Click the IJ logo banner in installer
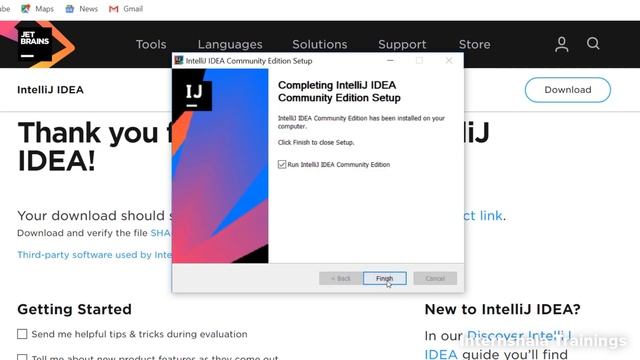The image size is (640, 360). pyautogui.click(x=220, y=166)
